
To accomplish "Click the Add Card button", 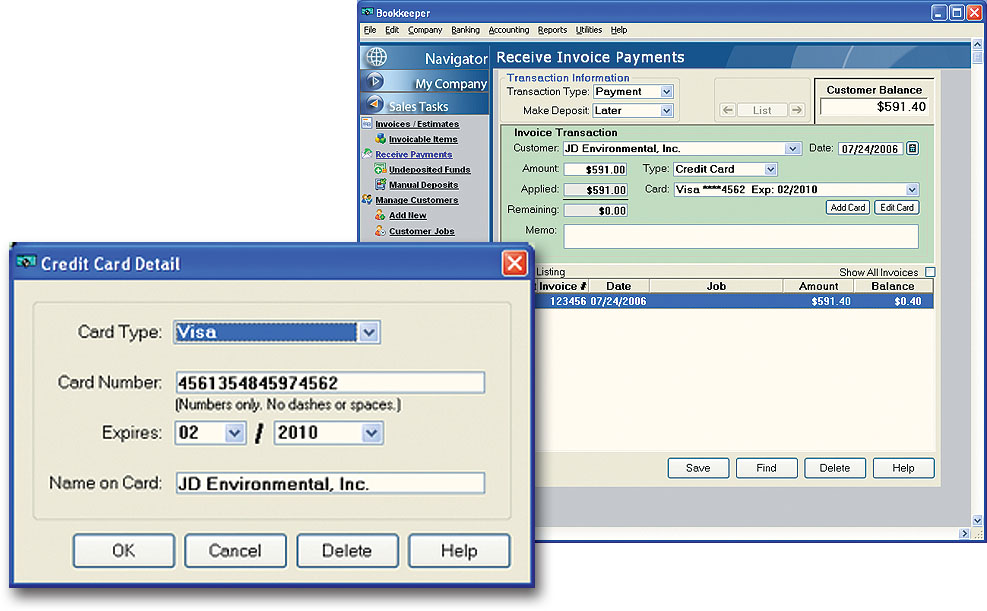I will (848, 208).
